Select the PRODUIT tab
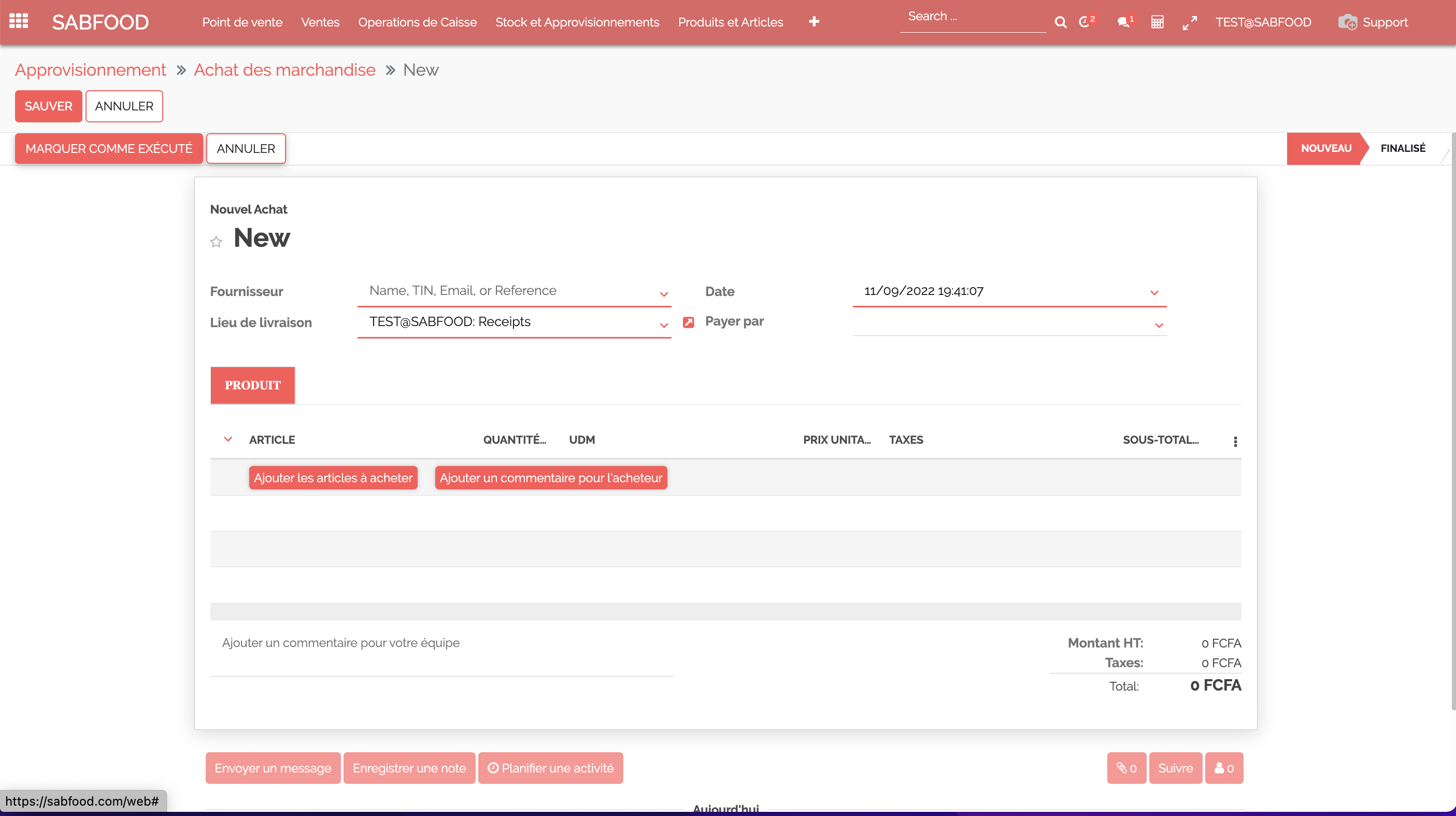1456x816 pixels. pyautogui.click(x=253, y=385)
